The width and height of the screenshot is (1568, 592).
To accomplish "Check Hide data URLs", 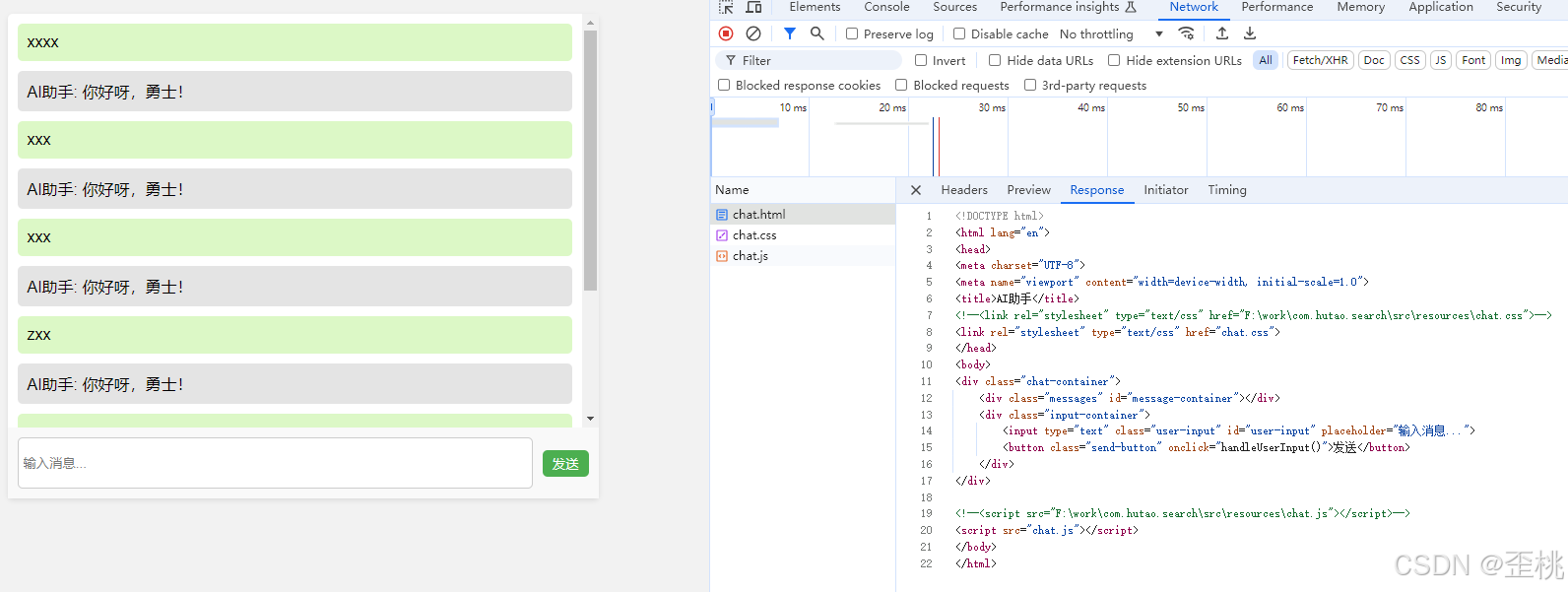I will (995, 60).
